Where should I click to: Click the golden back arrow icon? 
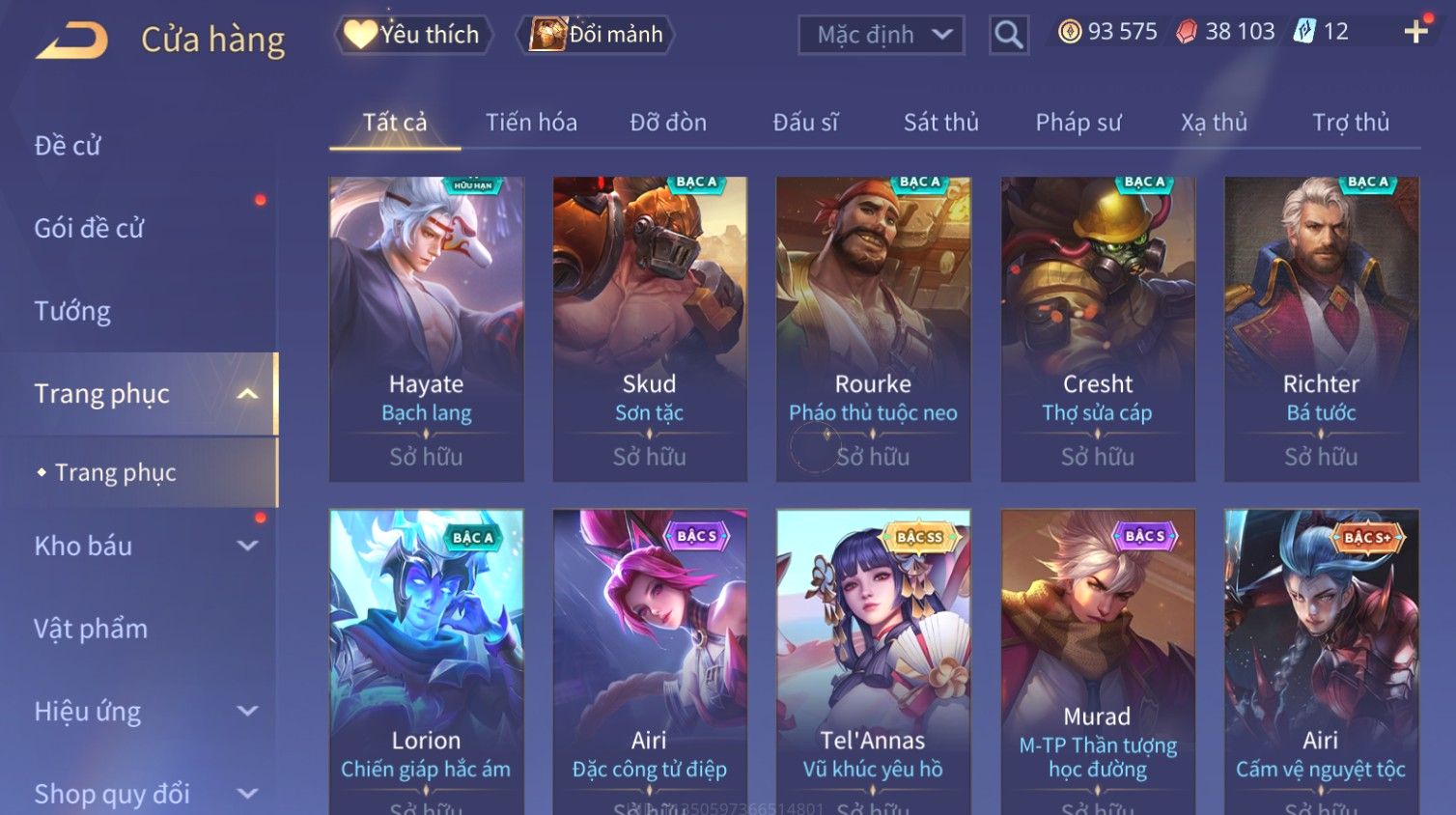(x=72, y=40)
